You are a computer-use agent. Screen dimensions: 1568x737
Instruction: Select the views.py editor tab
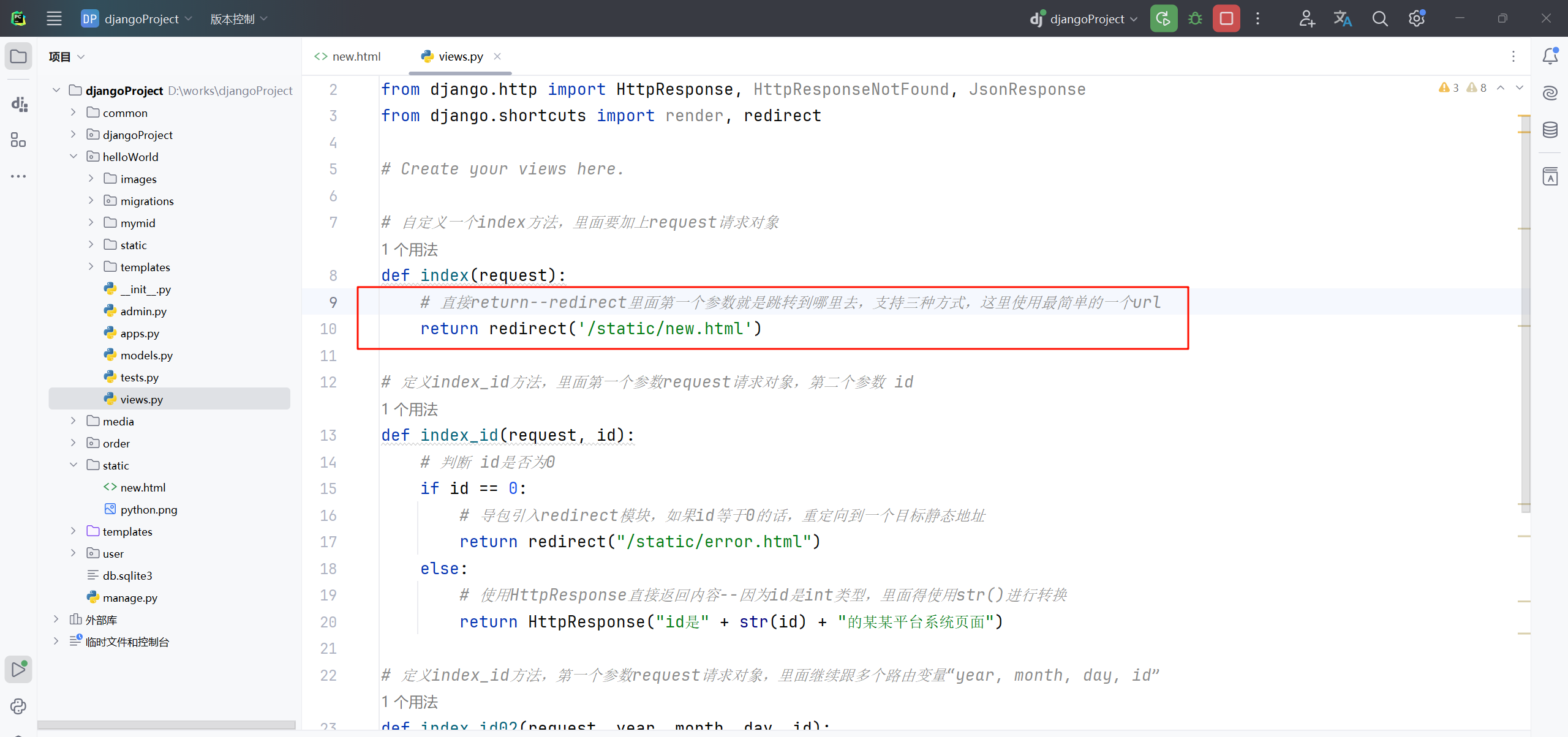tap(461, 56)
